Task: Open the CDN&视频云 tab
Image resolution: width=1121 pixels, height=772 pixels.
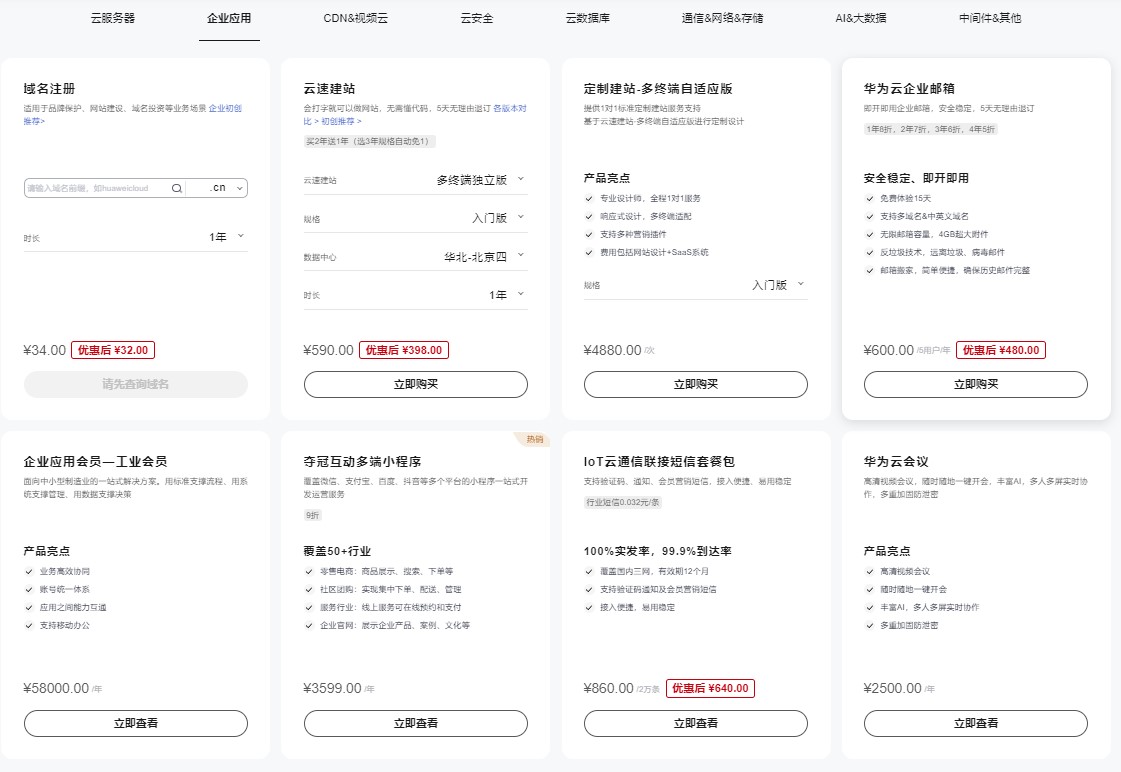Action: click(x=355, y=18)
